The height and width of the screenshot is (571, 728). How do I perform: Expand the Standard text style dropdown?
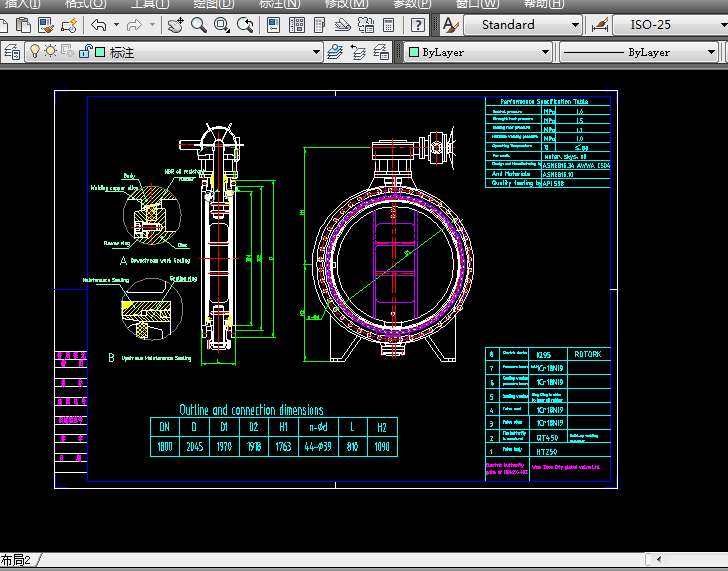pyautogui.click(x=575, y=25)
